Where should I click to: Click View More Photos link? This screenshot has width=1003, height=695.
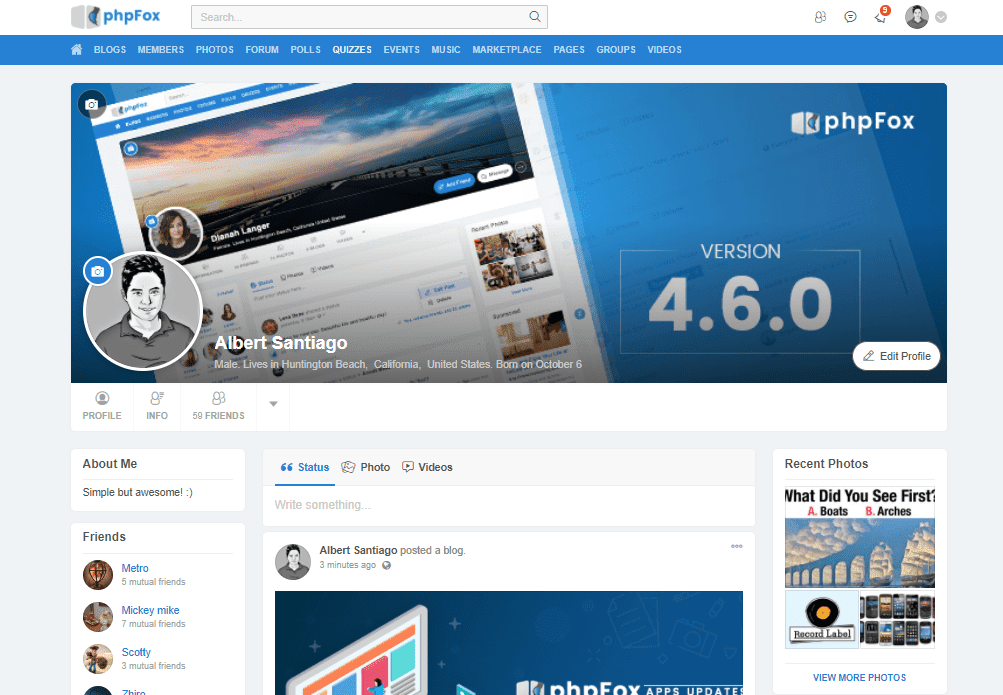859,678
